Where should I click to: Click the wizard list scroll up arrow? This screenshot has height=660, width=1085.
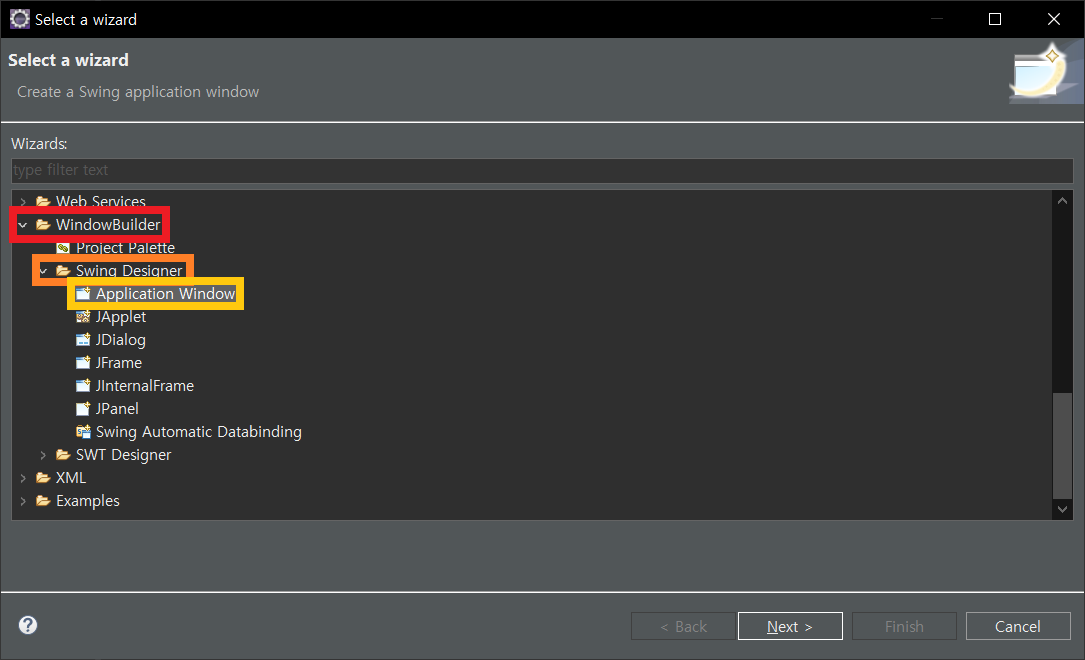[1062, 201]
